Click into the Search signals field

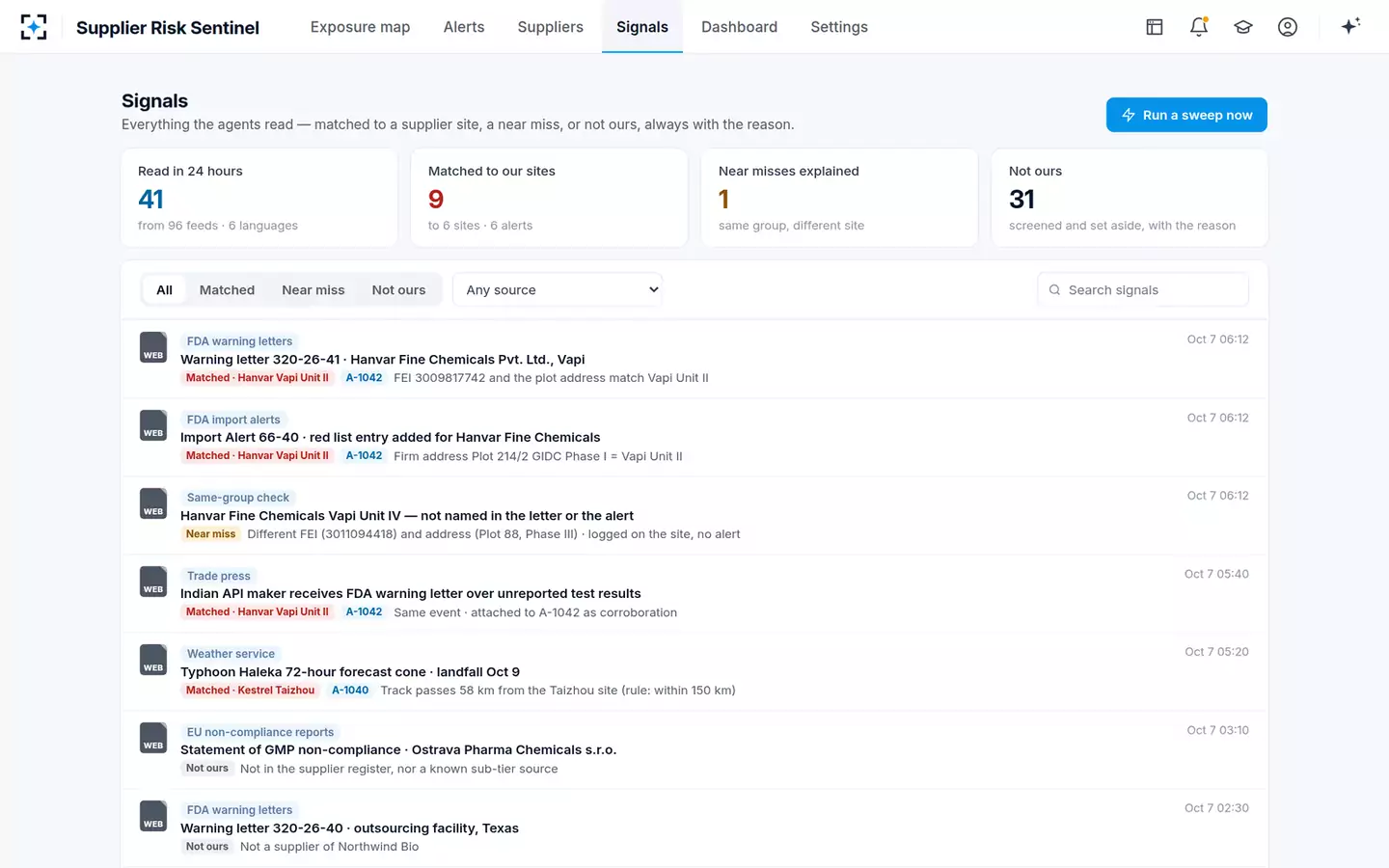coord(1143,290)
